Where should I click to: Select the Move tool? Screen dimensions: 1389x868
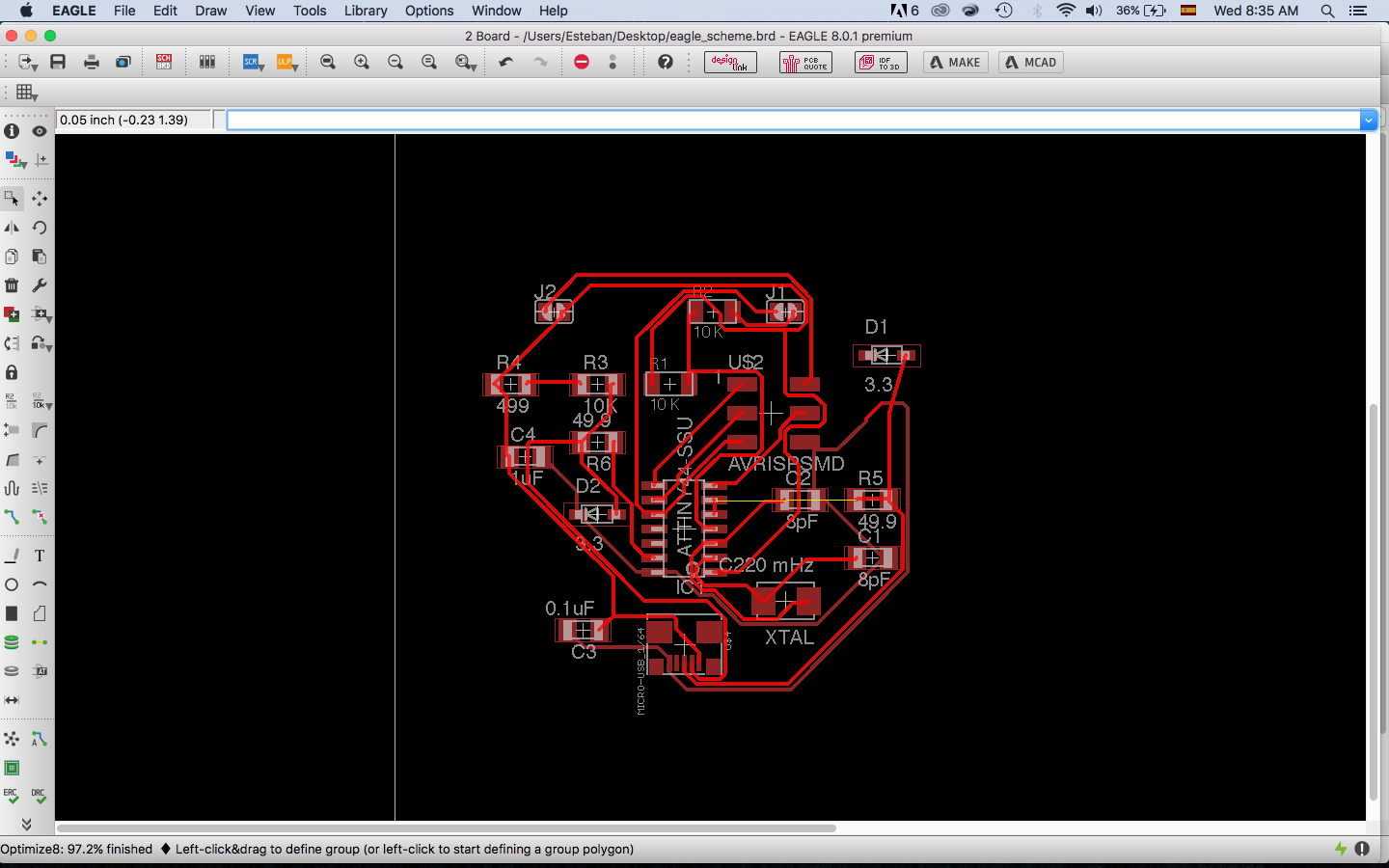(40, 199)
